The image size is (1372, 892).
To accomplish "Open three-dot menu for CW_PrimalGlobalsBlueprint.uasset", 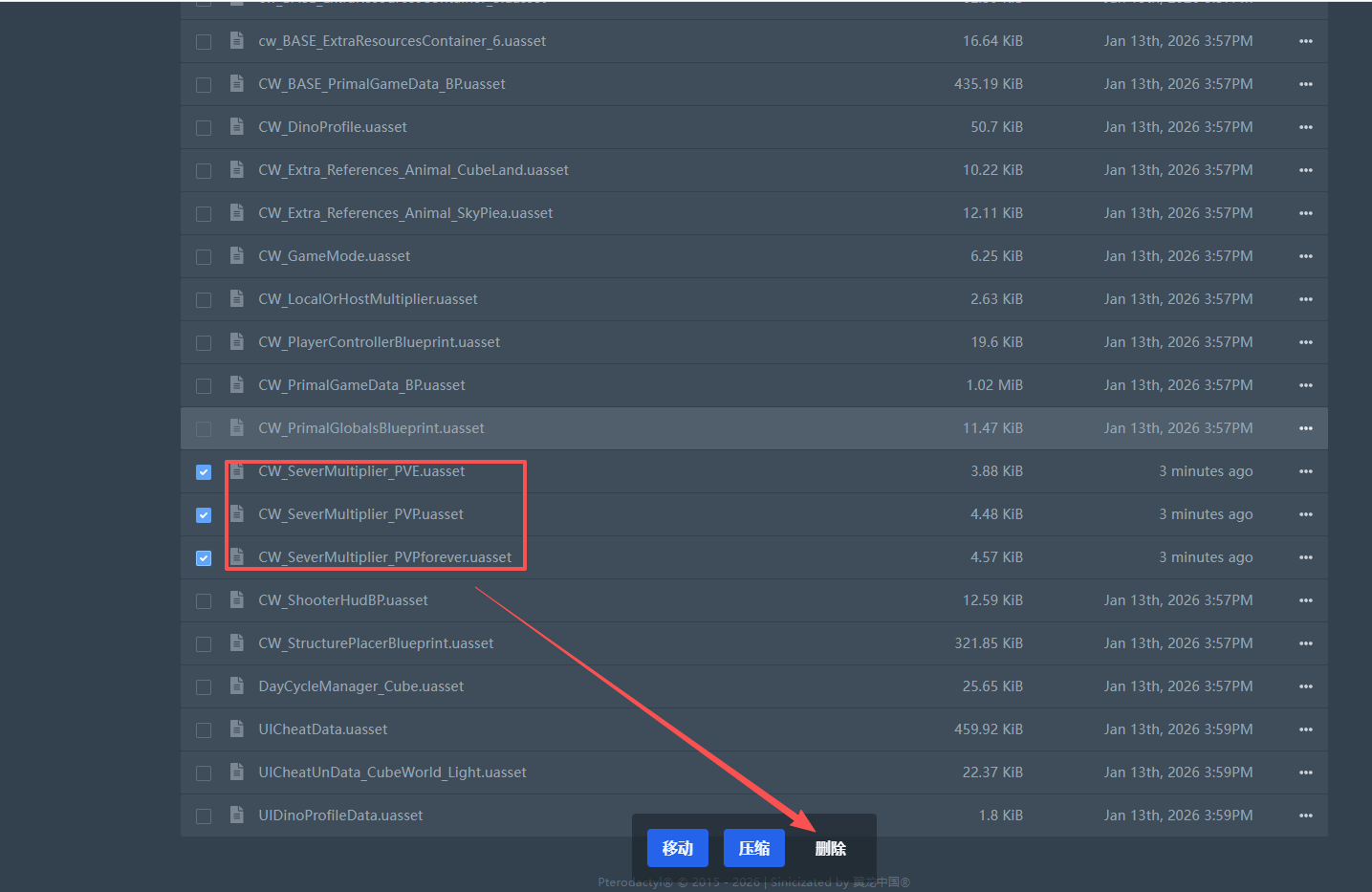I will 1305,428.
